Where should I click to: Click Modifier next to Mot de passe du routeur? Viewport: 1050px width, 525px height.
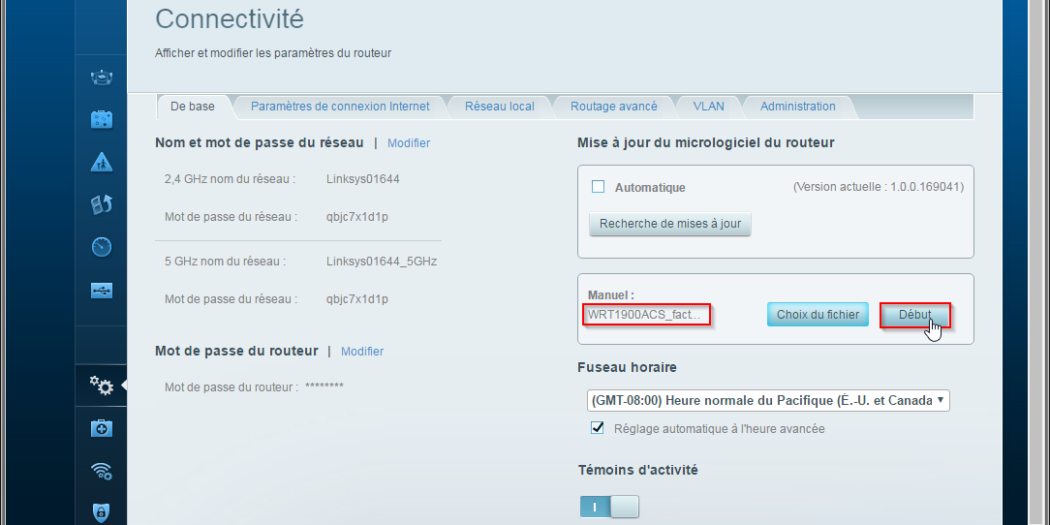(x=362, y=351)
